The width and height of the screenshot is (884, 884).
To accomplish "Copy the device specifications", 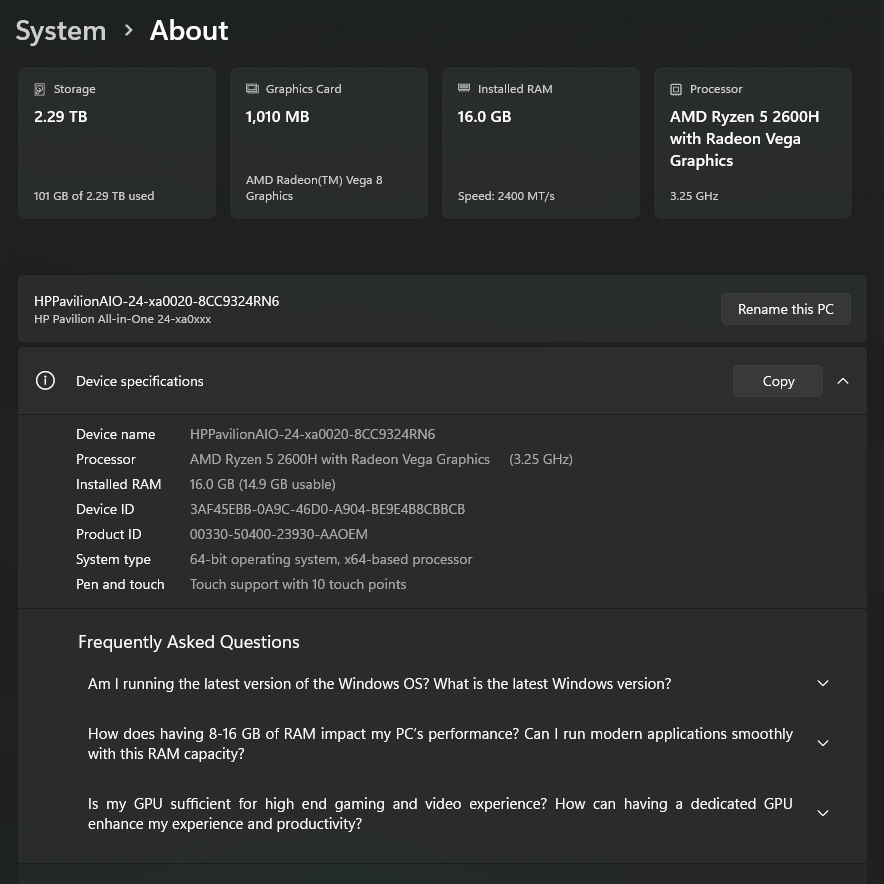I will (778, 381).
